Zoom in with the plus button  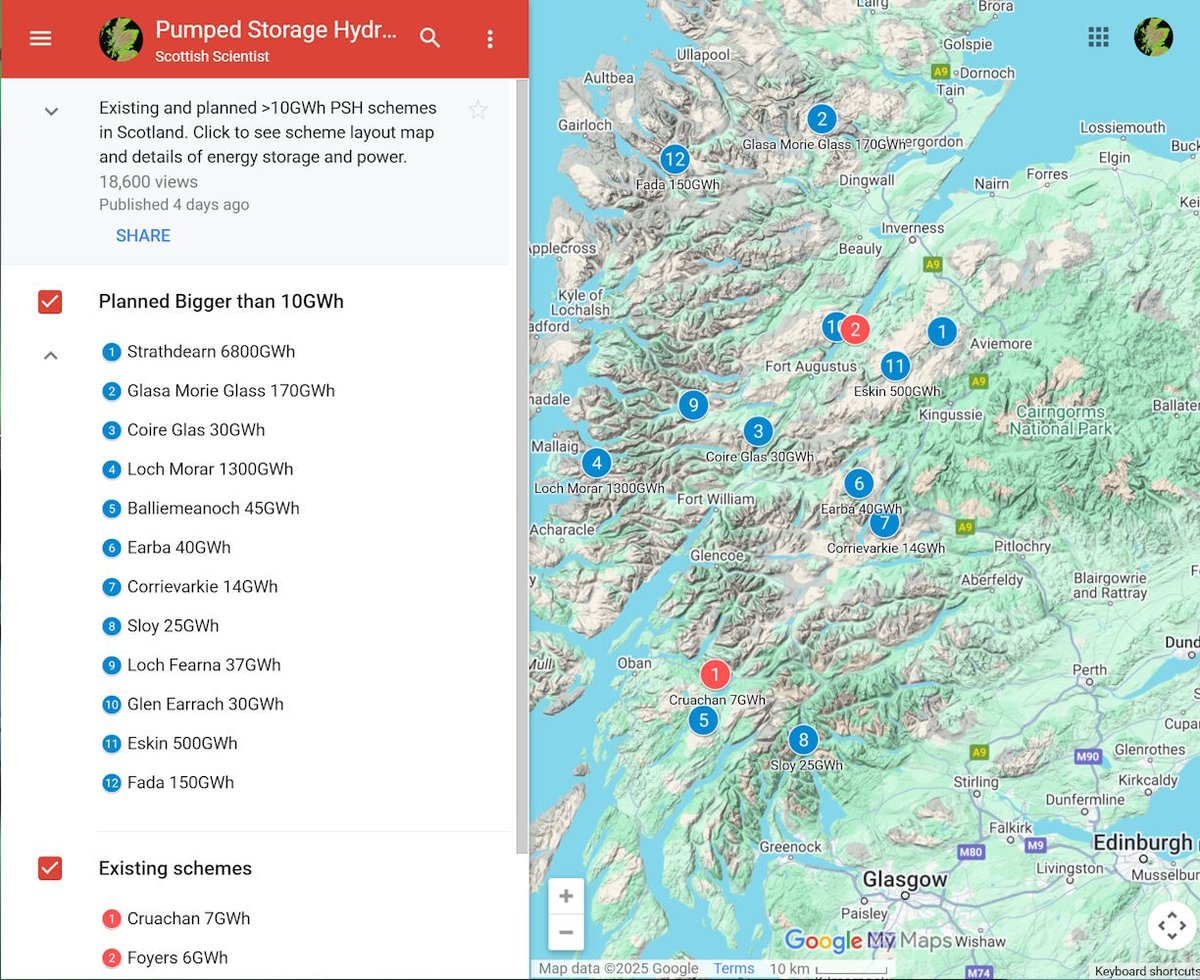point(566,896)
